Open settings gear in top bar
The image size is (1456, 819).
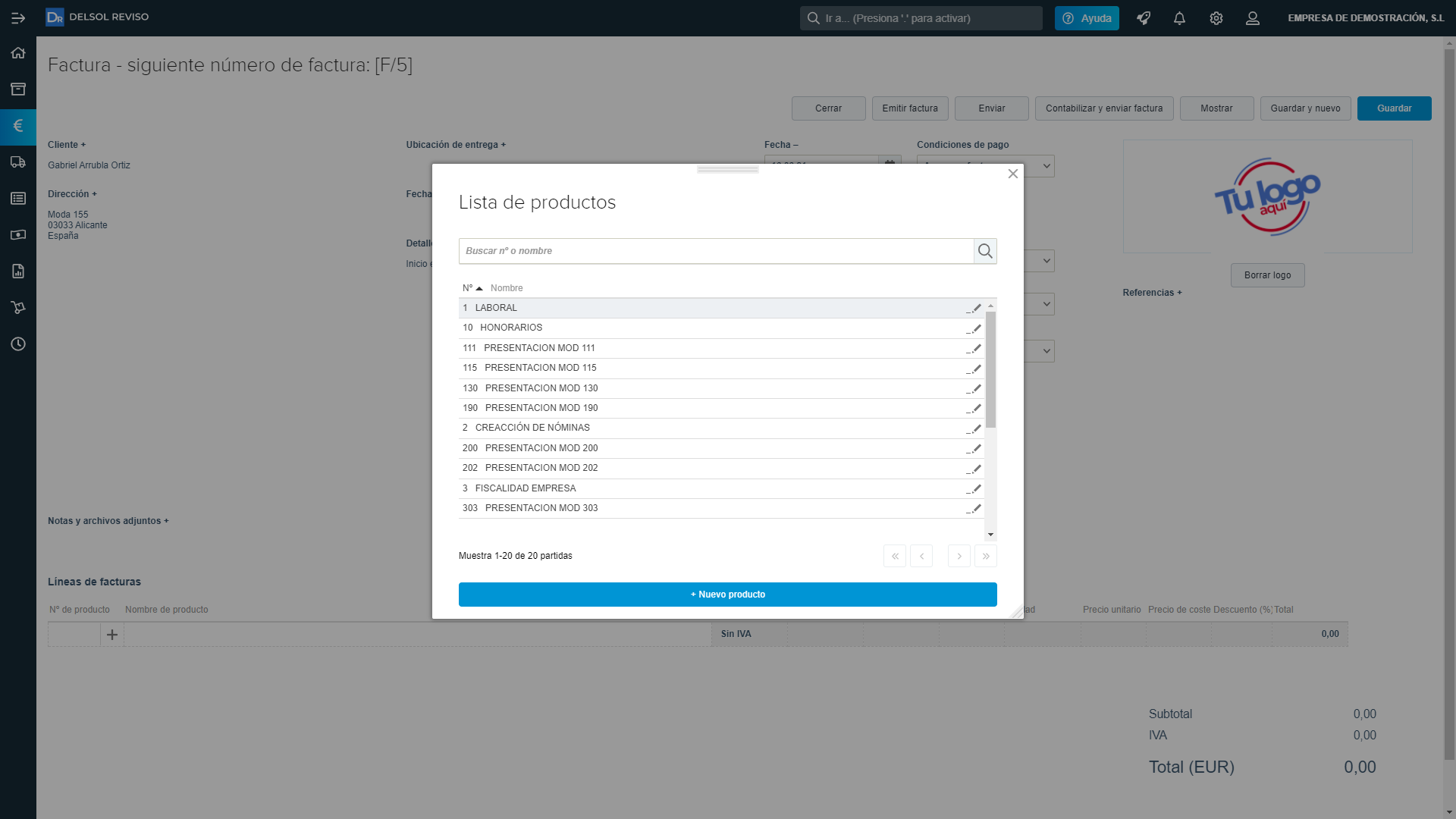point(1216,18)
